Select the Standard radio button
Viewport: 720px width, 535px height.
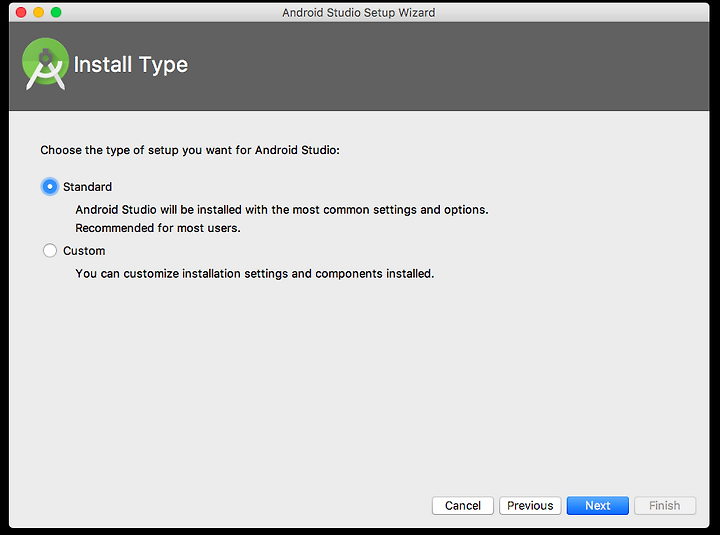coord(50,186)
